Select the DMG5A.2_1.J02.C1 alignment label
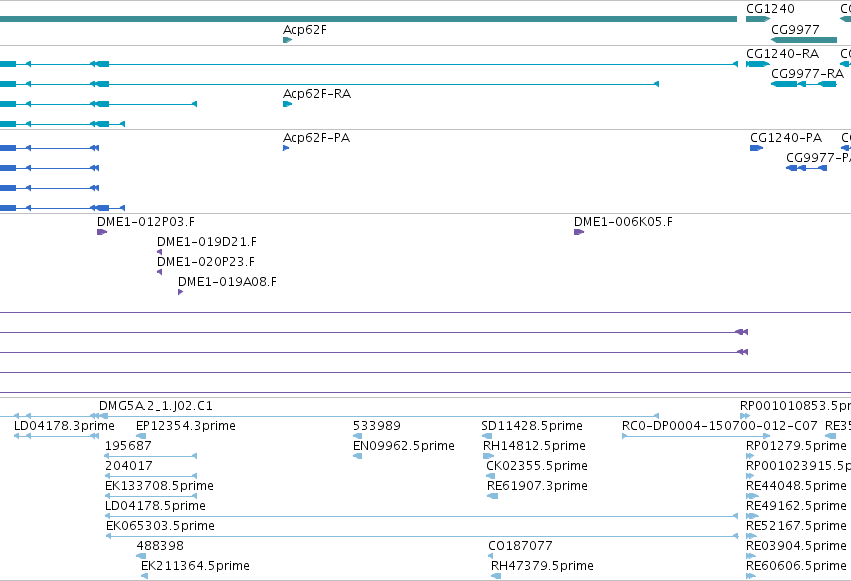 click(156, 406)
